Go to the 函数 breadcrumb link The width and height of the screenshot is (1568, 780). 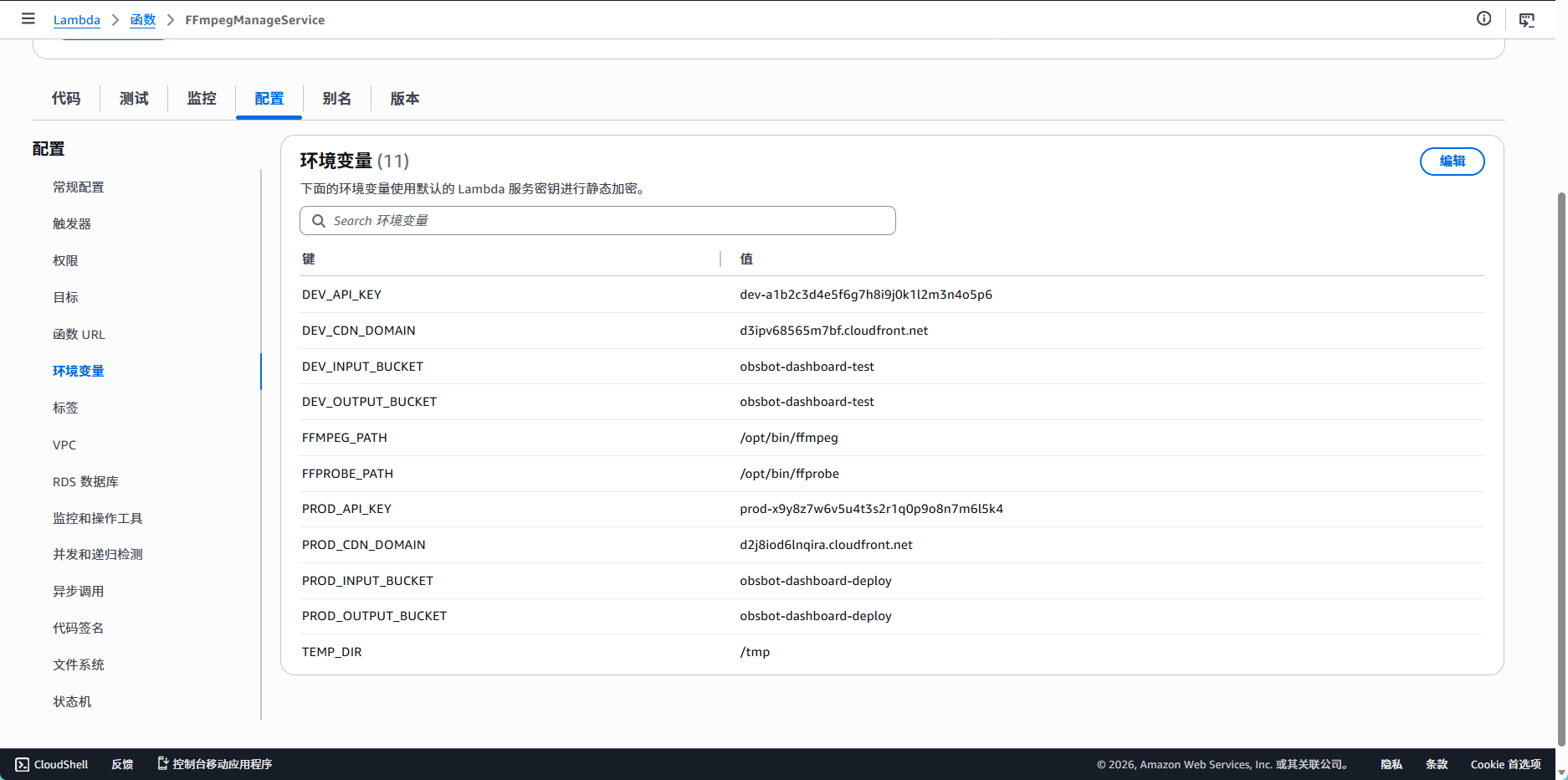143,20
